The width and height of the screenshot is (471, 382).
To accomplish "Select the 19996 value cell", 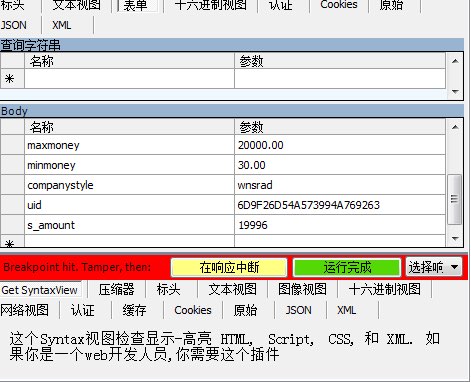I will (x=340, y=225).
